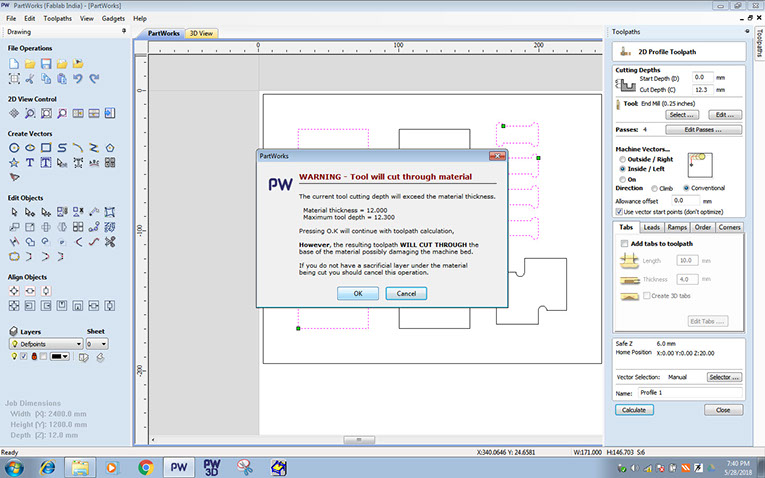Click the Calculate button

click(x=634, y=410)
